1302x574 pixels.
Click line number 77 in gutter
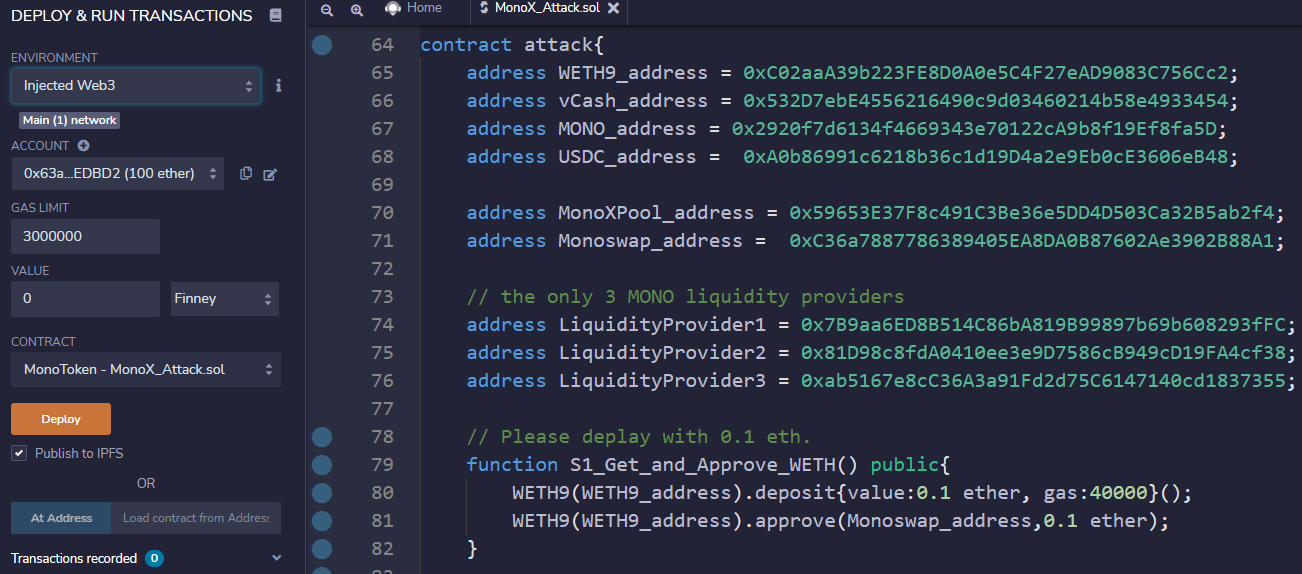pos(381,409)
